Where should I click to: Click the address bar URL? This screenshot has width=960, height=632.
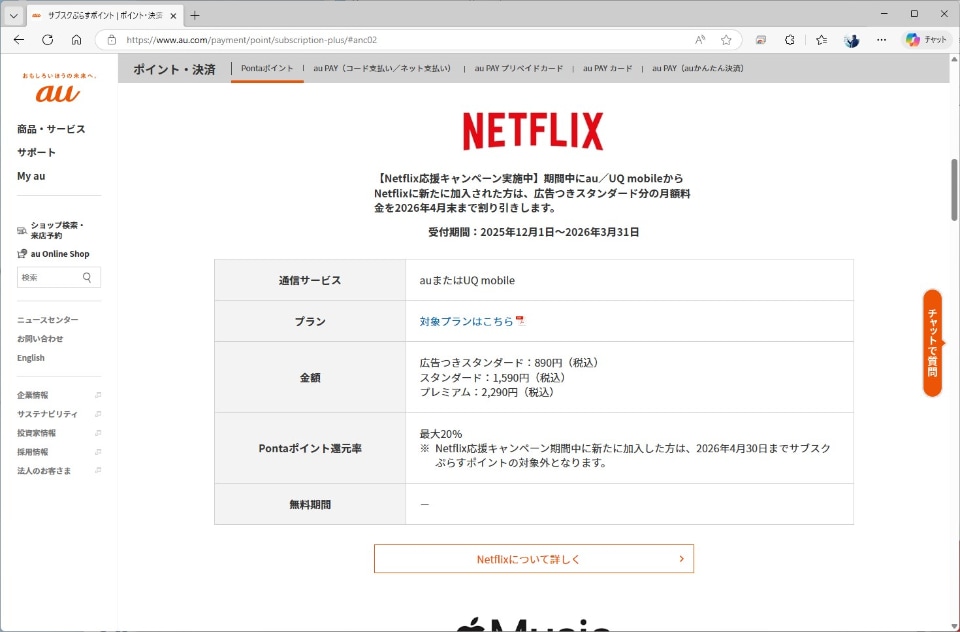pyautogui.click(x=252, y=40)
